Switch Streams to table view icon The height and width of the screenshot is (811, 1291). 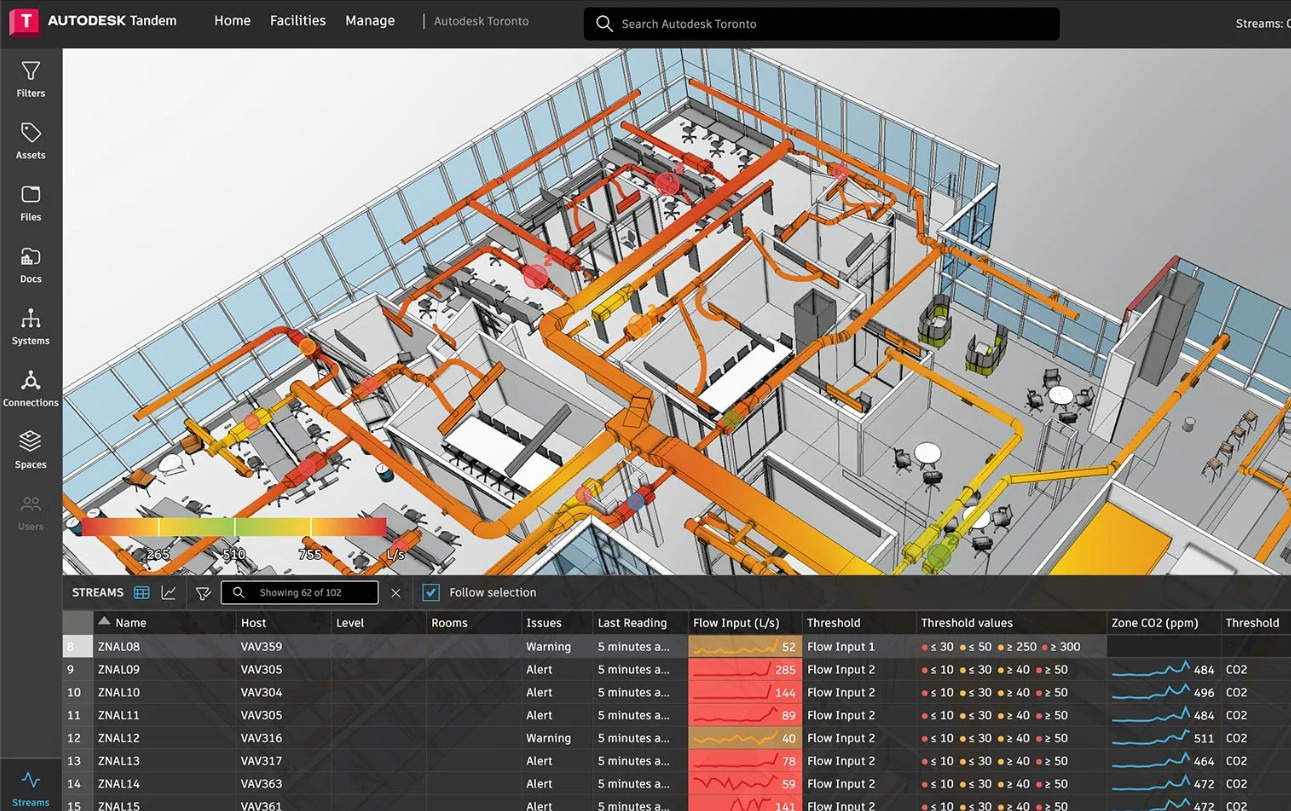click(142, 593)
